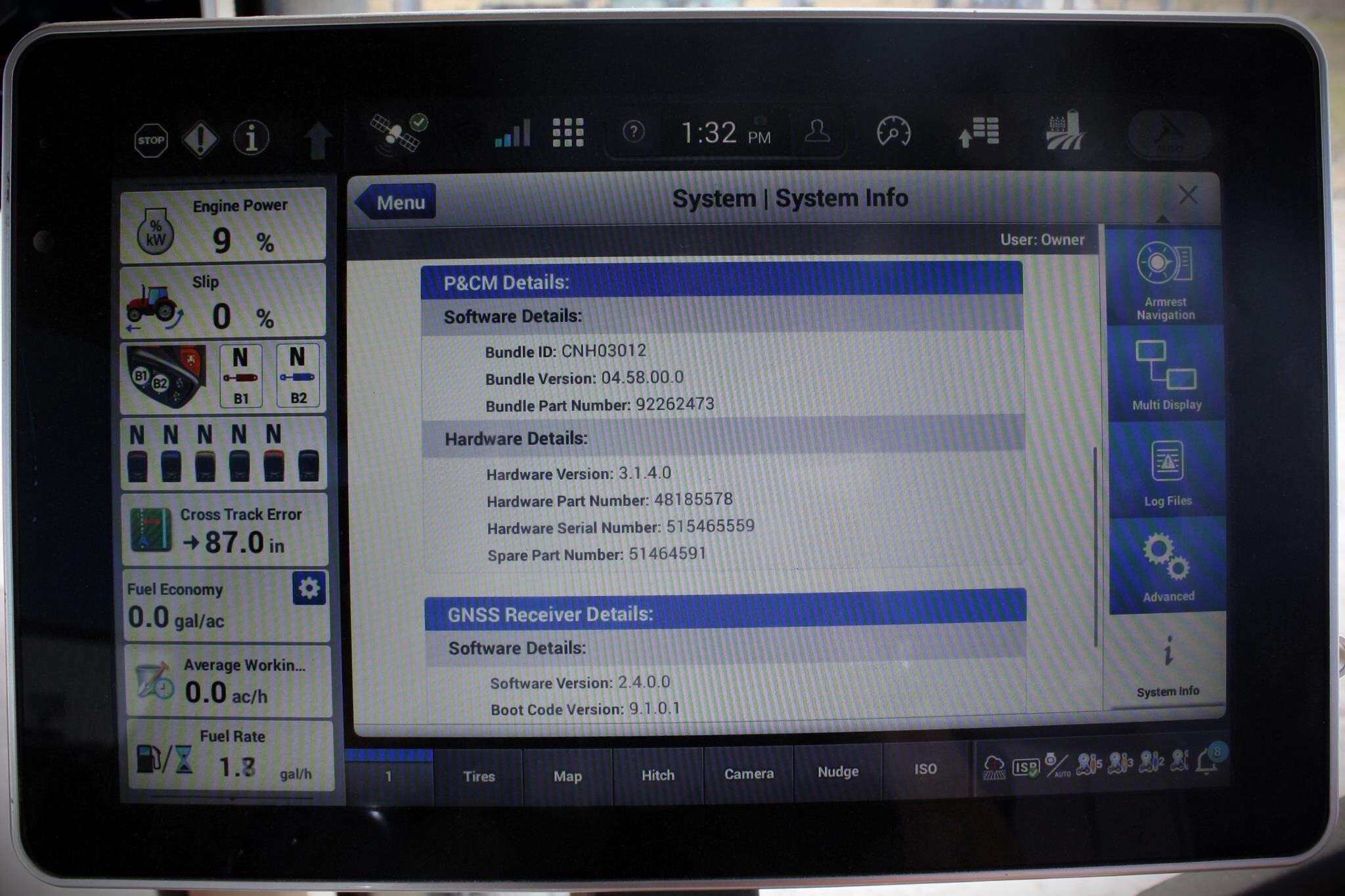Go back using the Menu button
Viewport: 1345px width, 896px height.
click(396, 202)
